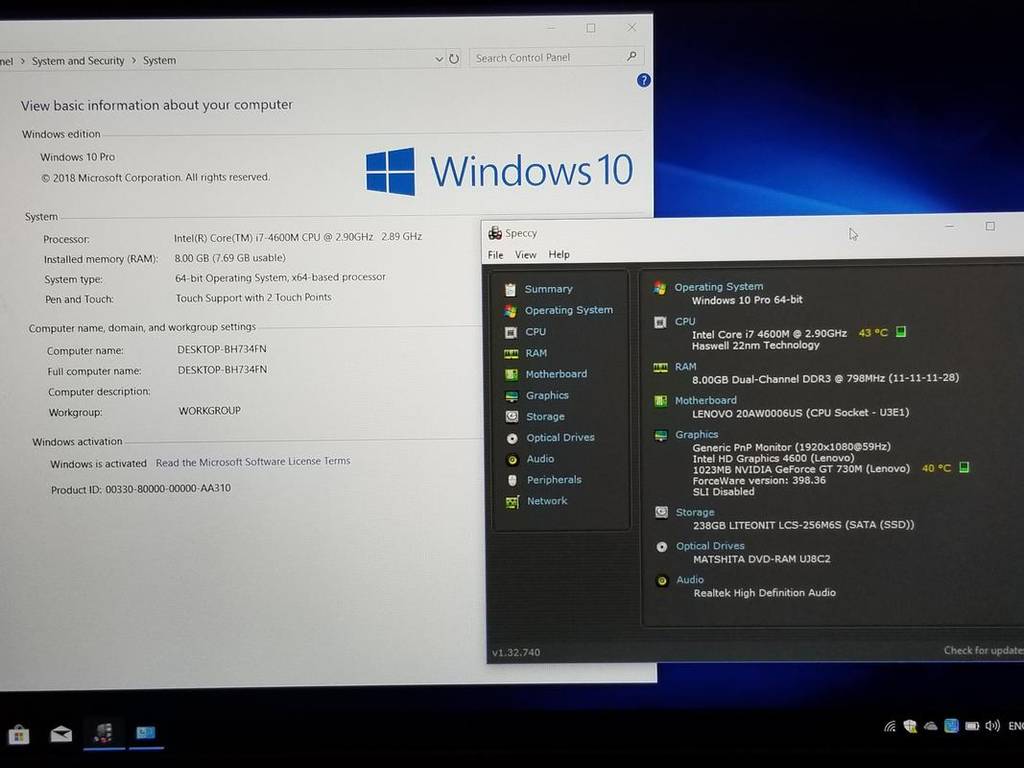Go to System and Security breadcrumb
Screen dimensions: 1024x768
point(78,61)
